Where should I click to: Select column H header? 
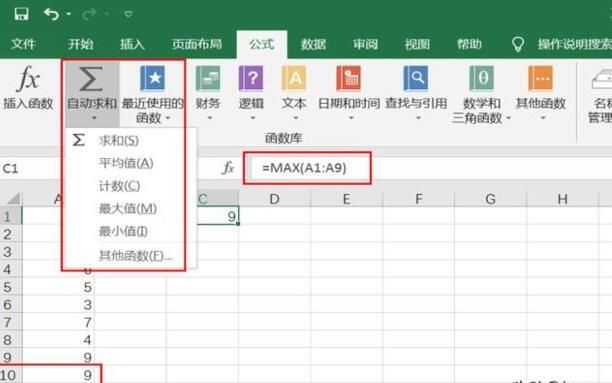(x=562, y=199)
